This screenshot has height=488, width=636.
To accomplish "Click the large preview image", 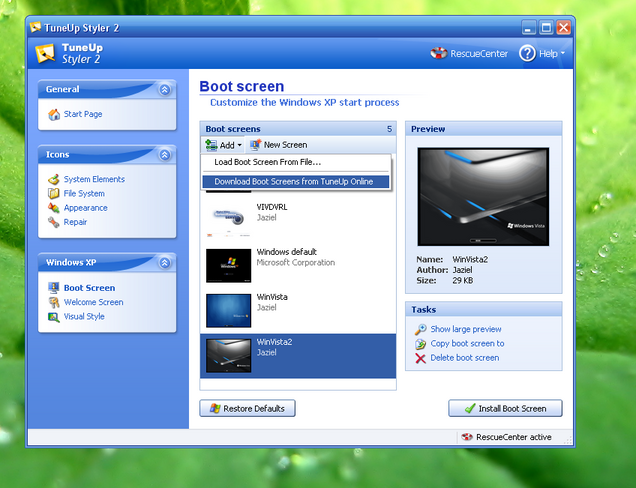I will coord(483,197).
